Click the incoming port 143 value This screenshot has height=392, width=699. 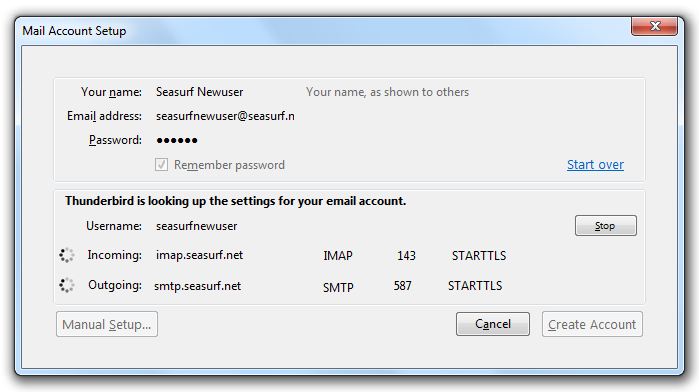[406, 256]
